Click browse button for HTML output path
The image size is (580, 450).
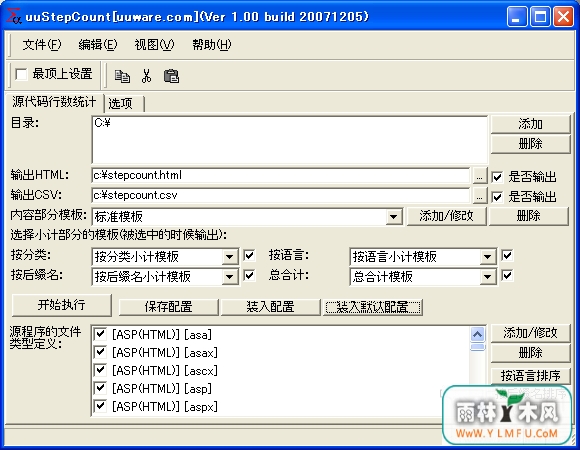pyautogui.click(x=479, y=176)
